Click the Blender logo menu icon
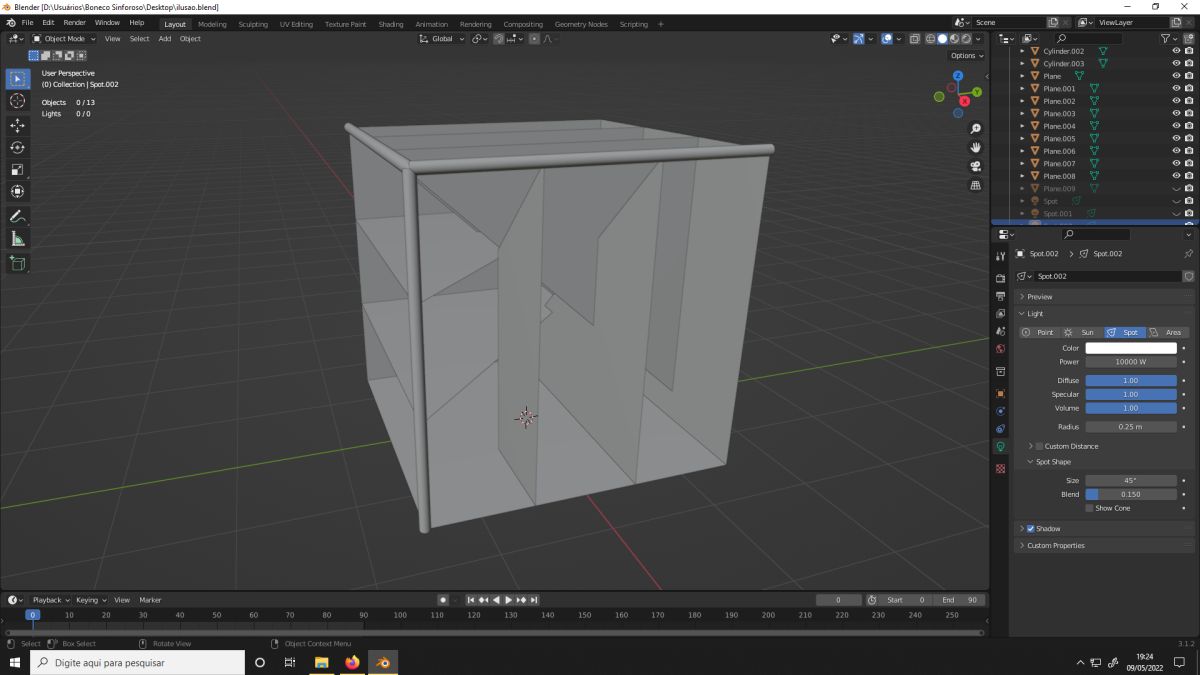The image size is (1200, 675). point(10,22)
